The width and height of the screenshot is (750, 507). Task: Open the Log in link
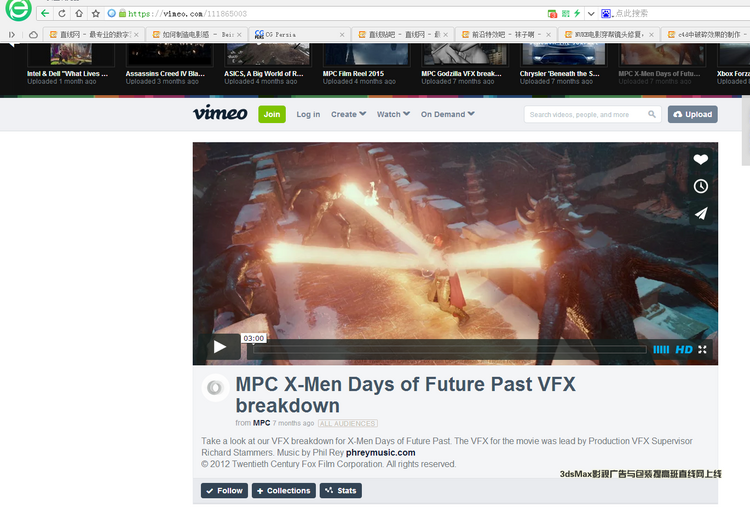coord(308,114)
